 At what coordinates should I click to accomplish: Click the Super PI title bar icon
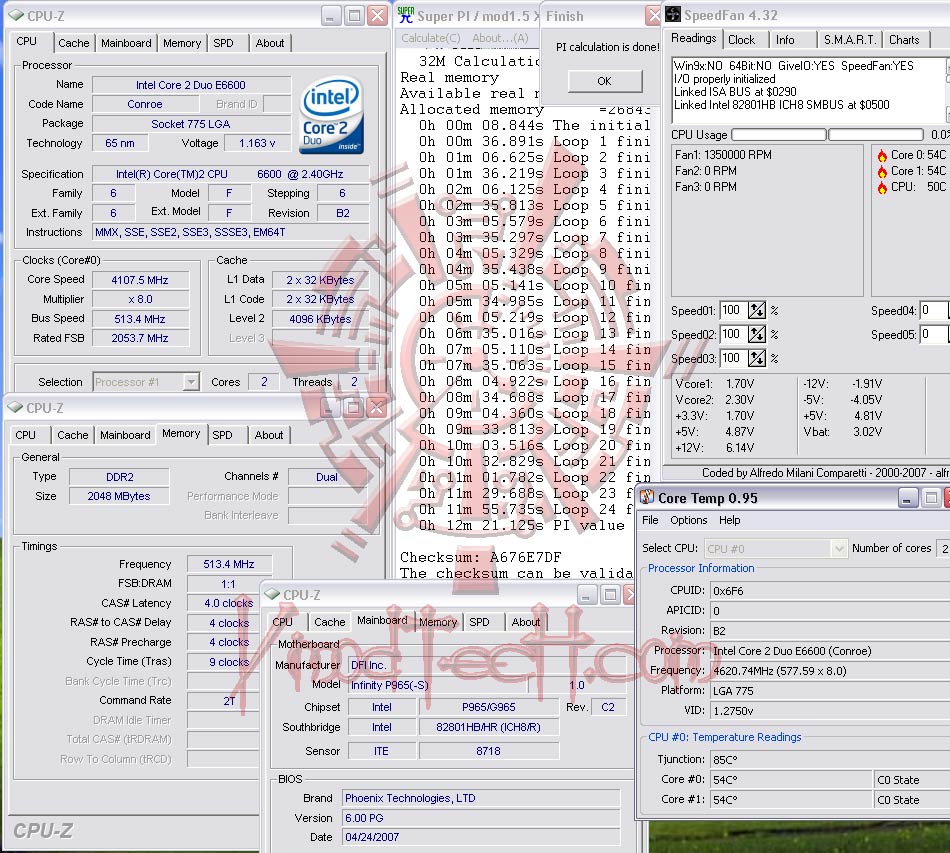405,15
